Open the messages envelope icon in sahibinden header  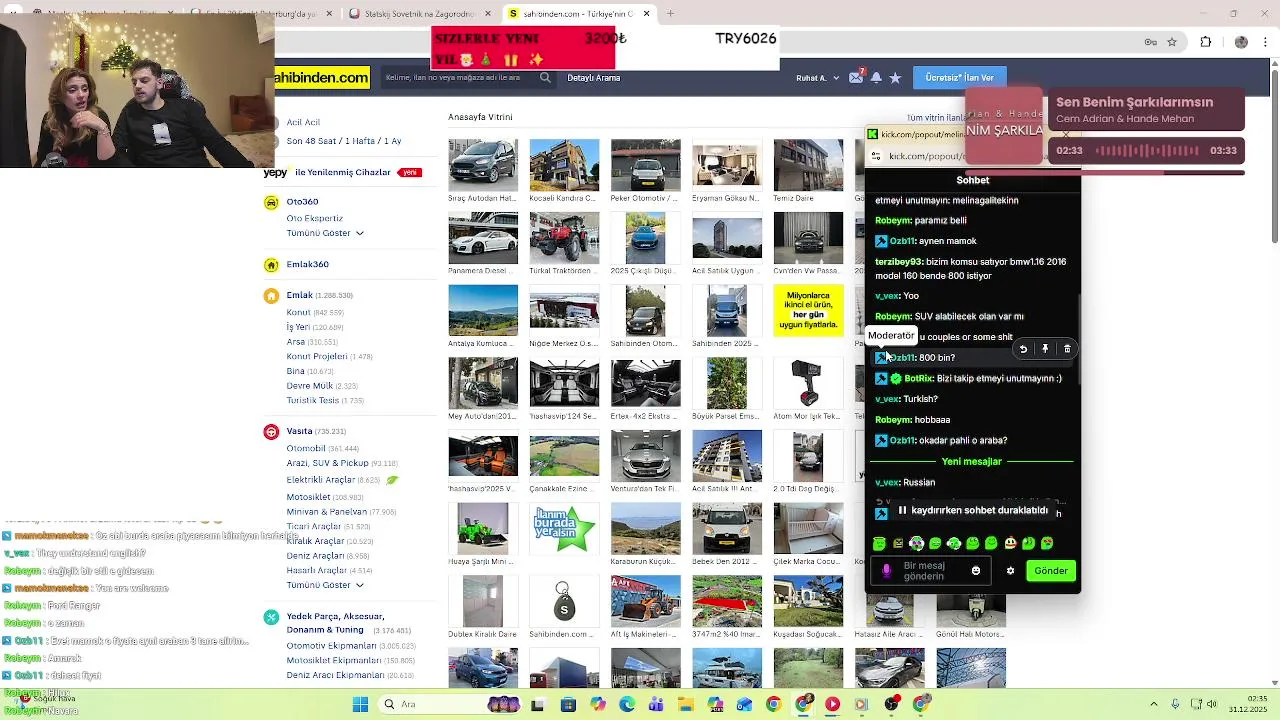click(858, 77)
